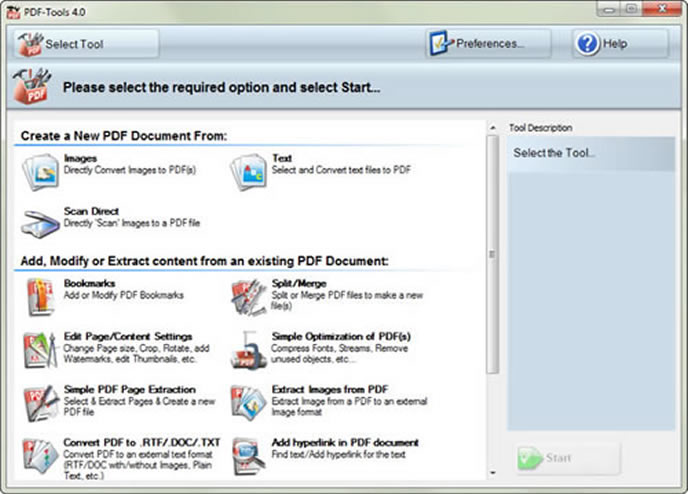Open the Help button
Screen dimensions: 688x494
(620, 43)
